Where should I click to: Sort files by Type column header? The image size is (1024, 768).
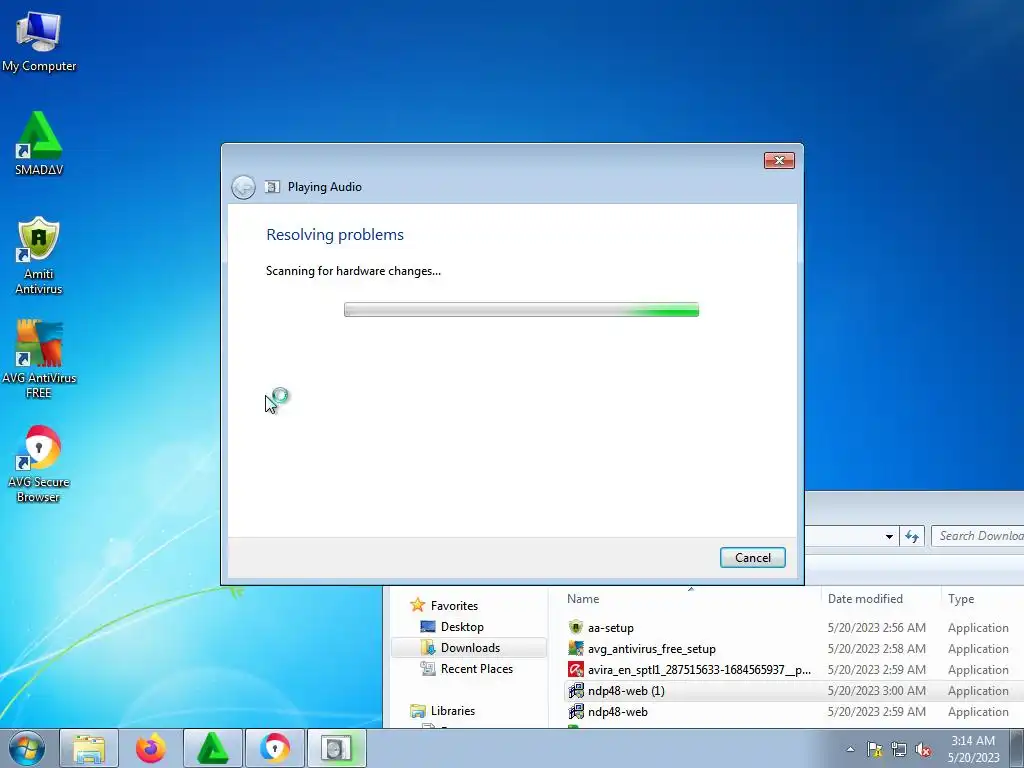982,599
